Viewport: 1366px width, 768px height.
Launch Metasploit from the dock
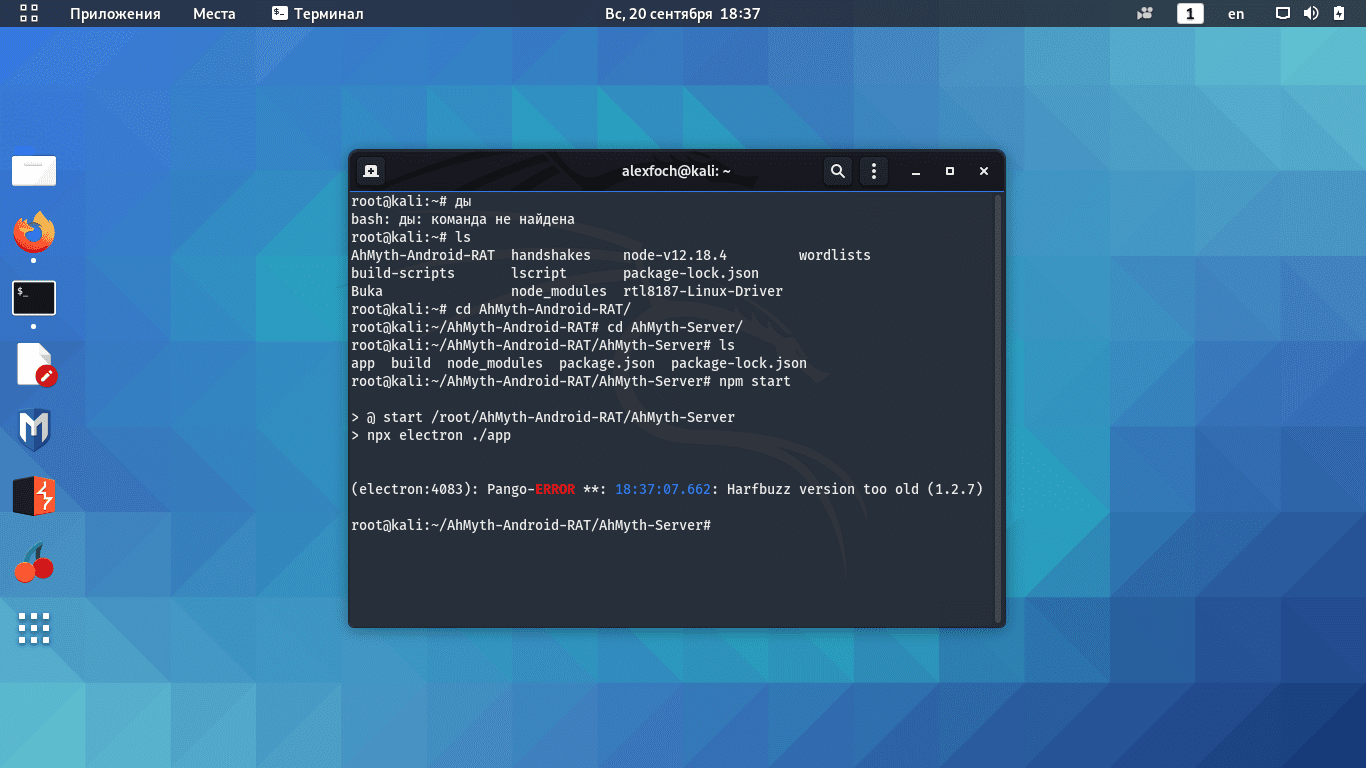pos(34,430)
